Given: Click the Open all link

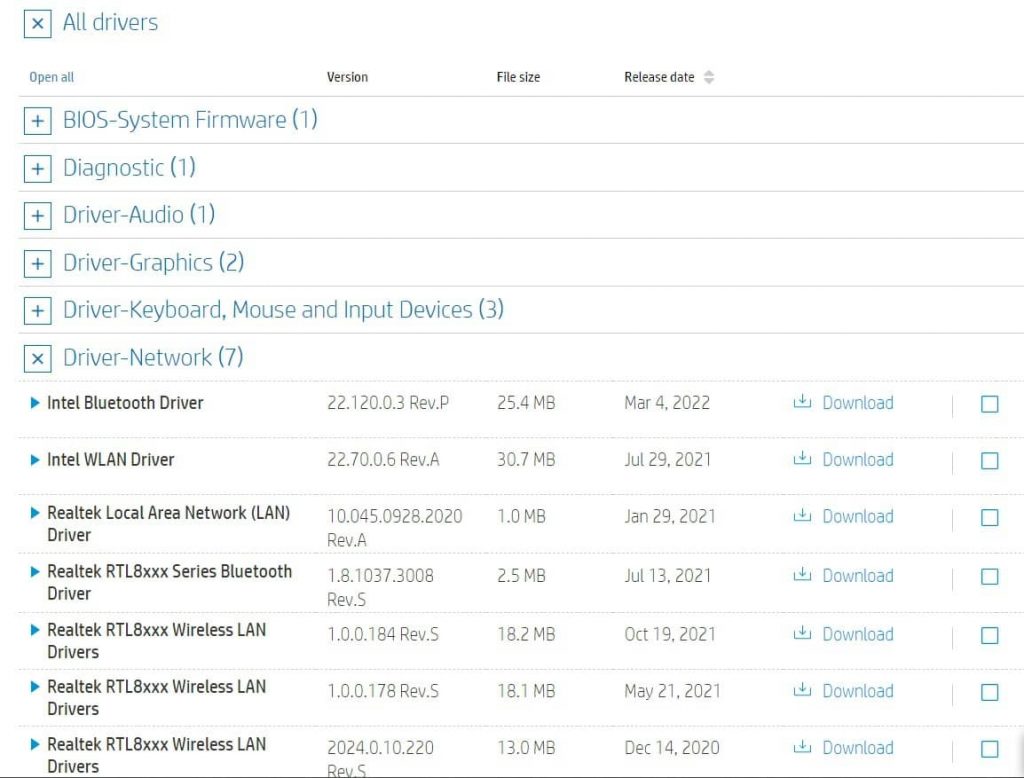Looking at the screenshot, I should point(51,76).
